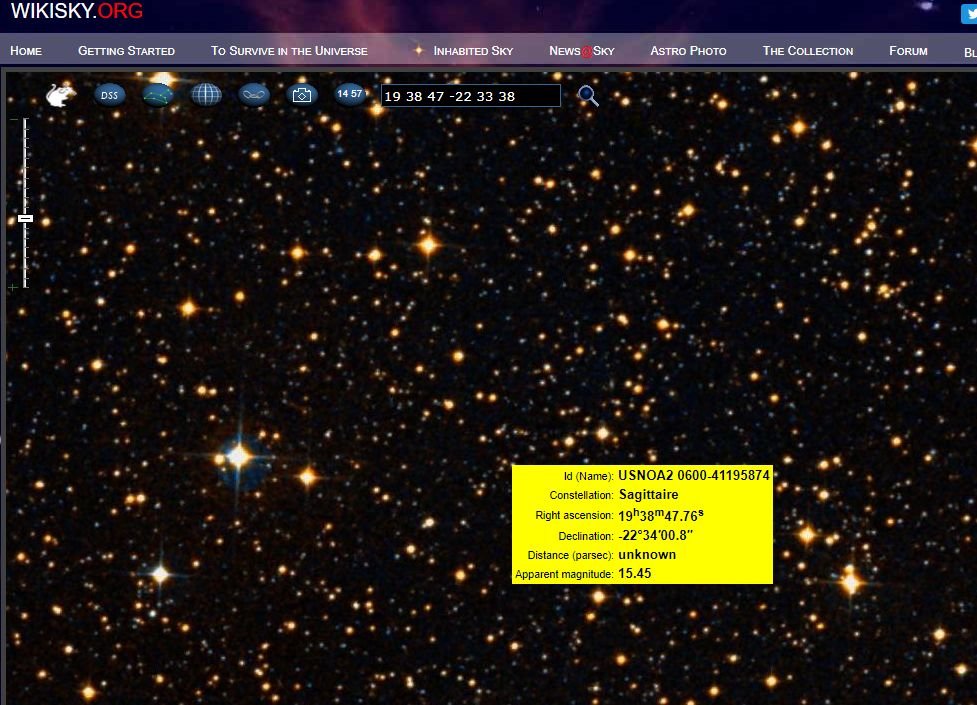Toggle constellation overlay visibility
Screen dimensions: 977x705
click(157, 95)
